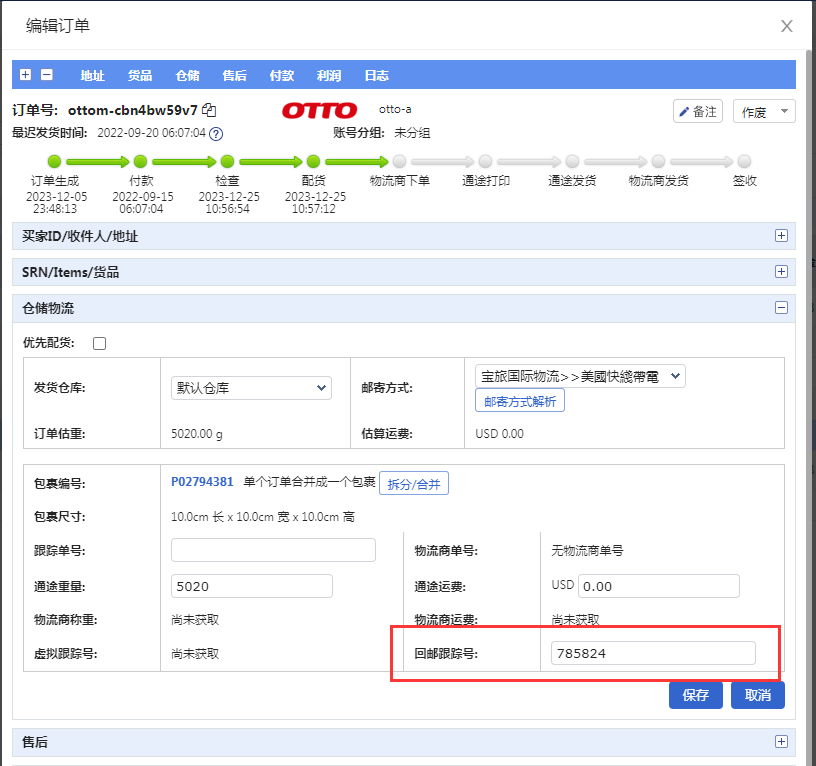Click the help icon beside latest ship time
Image resolution: width=816 pixels, height=766 pixels.
216,133
